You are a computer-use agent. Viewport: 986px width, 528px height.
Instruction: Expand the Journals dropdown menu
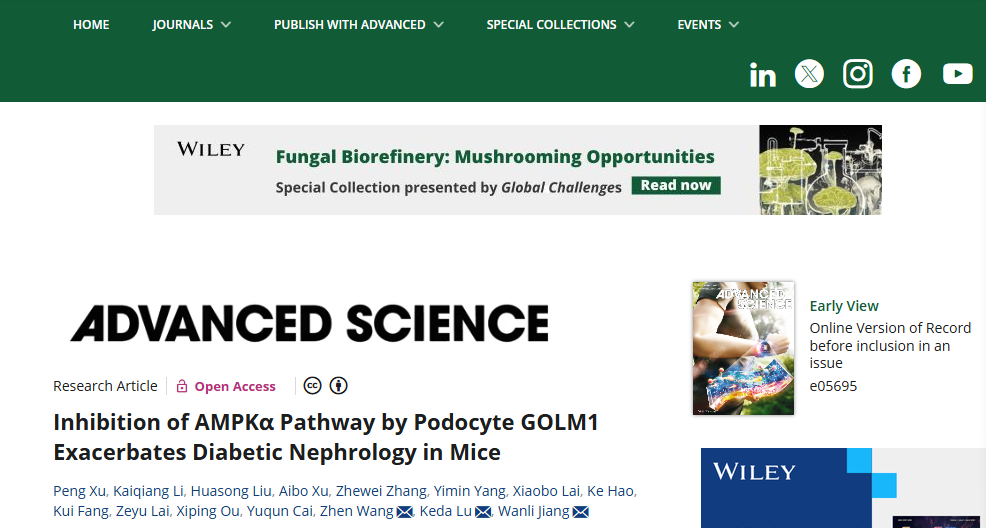(x=192, y=25)
